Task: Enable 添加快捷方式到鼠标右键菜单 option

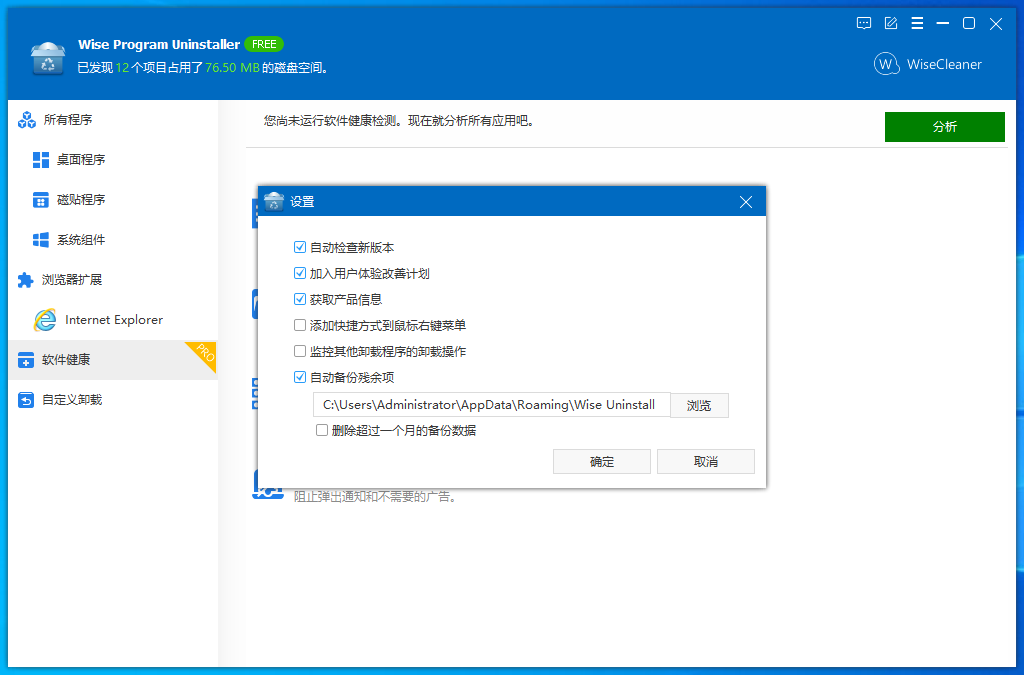Action: click(300, 324)
